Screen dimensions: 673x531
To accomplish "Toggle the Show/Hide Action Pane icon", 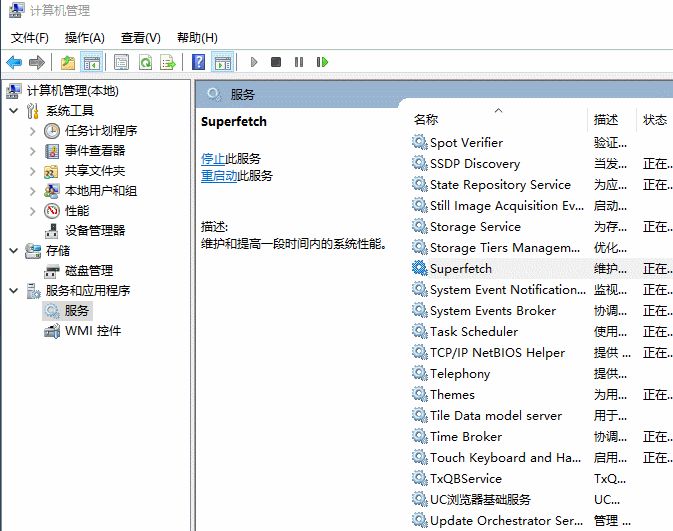I will point(223,63).
